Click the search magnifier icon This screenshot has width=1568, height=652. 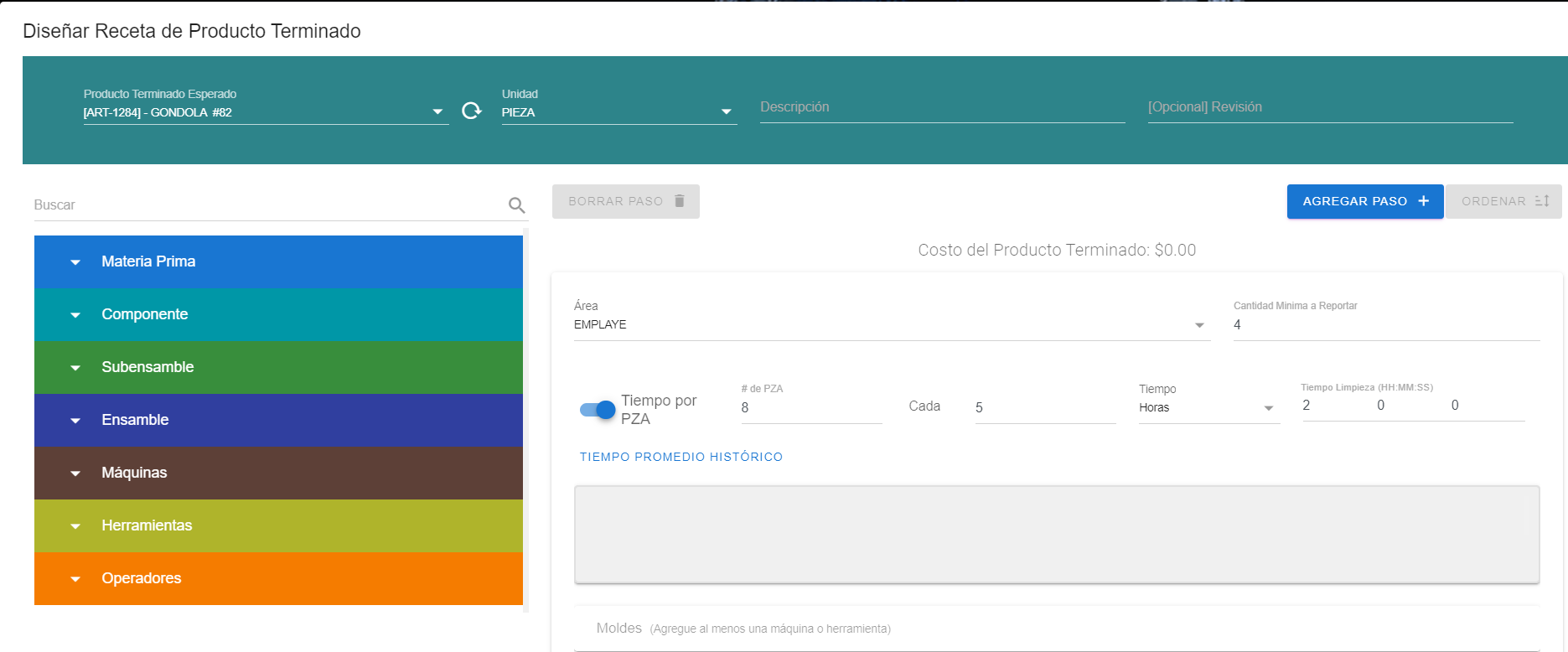pos(517,205)
